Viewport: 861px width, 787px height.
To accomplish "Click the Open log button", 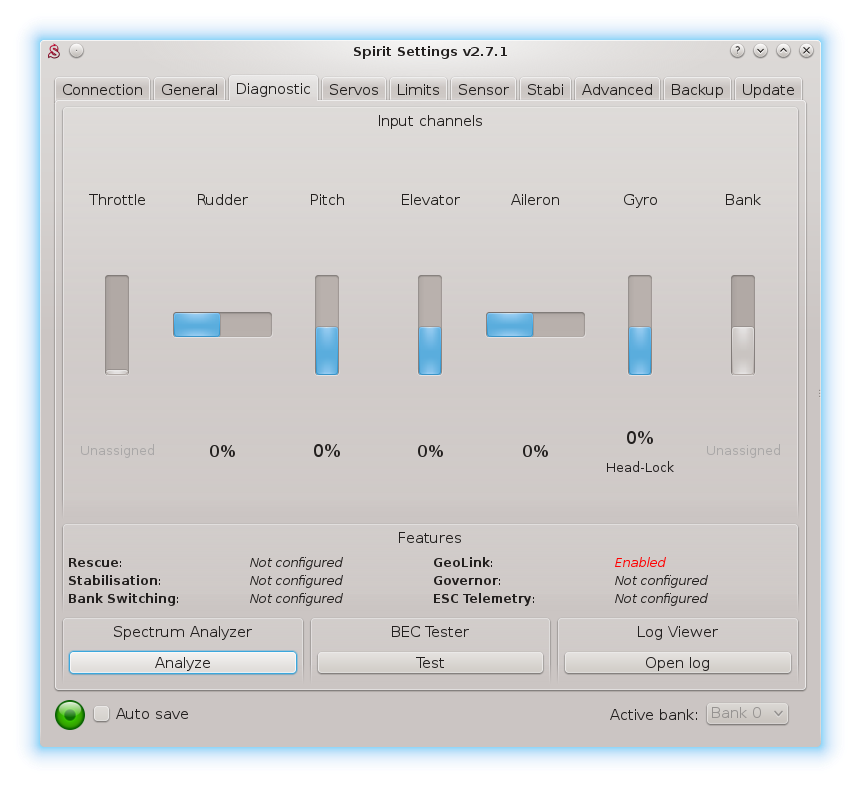I will (677, 663).
